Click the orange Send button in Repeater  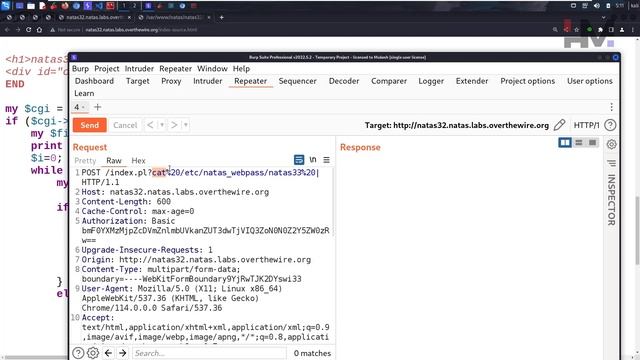click(89, 125)
